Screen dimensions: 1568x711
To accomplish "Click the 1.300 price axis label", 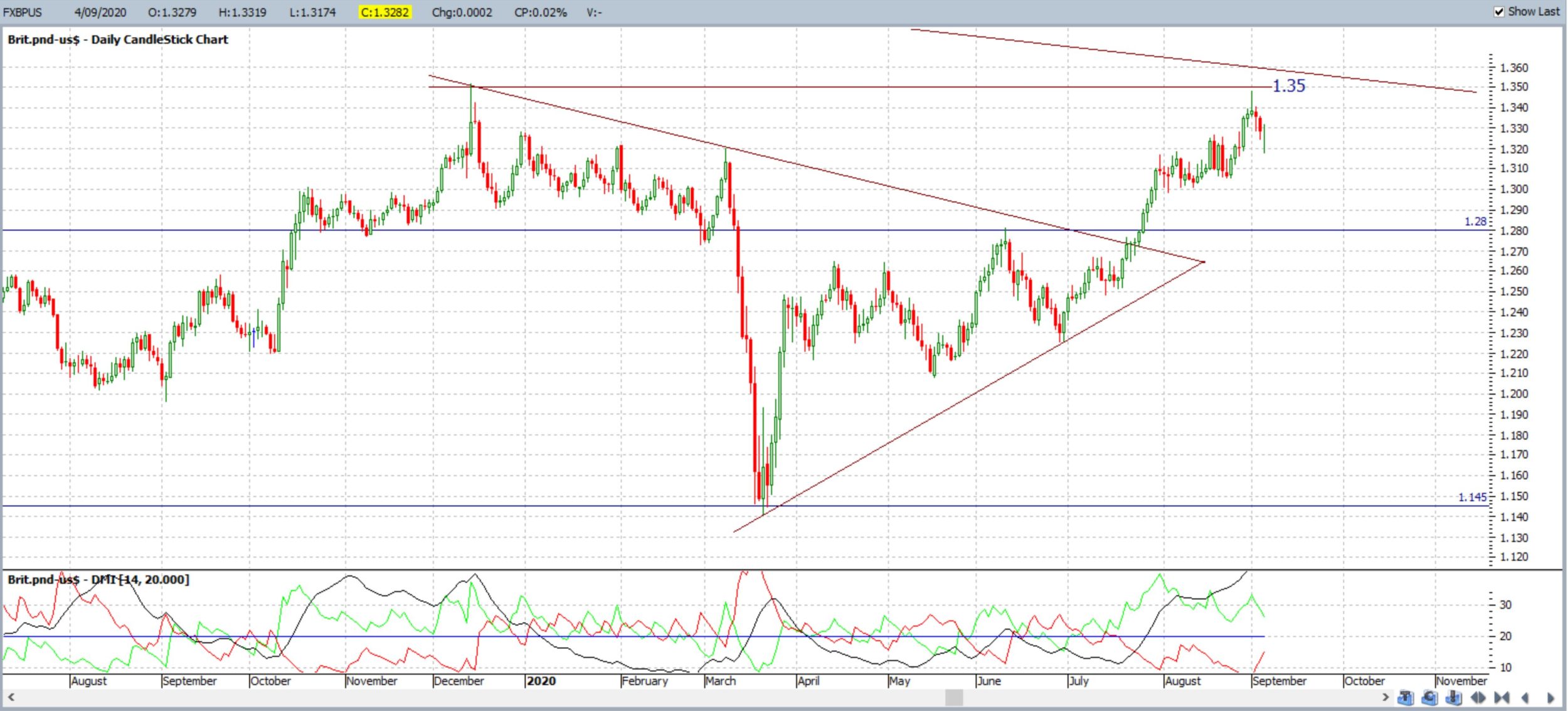I will tap(1514, 189).
